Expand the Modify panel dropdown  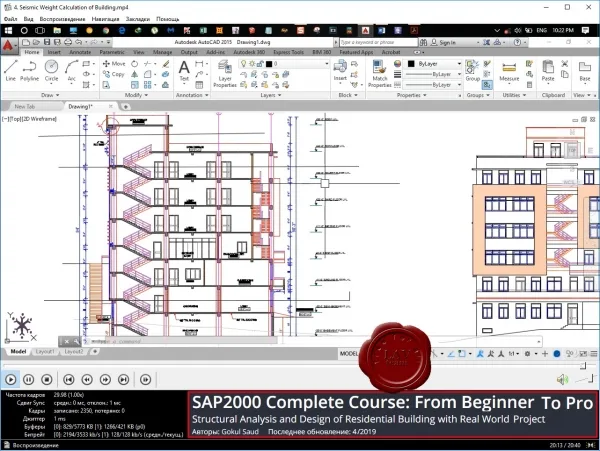[136, 95]
